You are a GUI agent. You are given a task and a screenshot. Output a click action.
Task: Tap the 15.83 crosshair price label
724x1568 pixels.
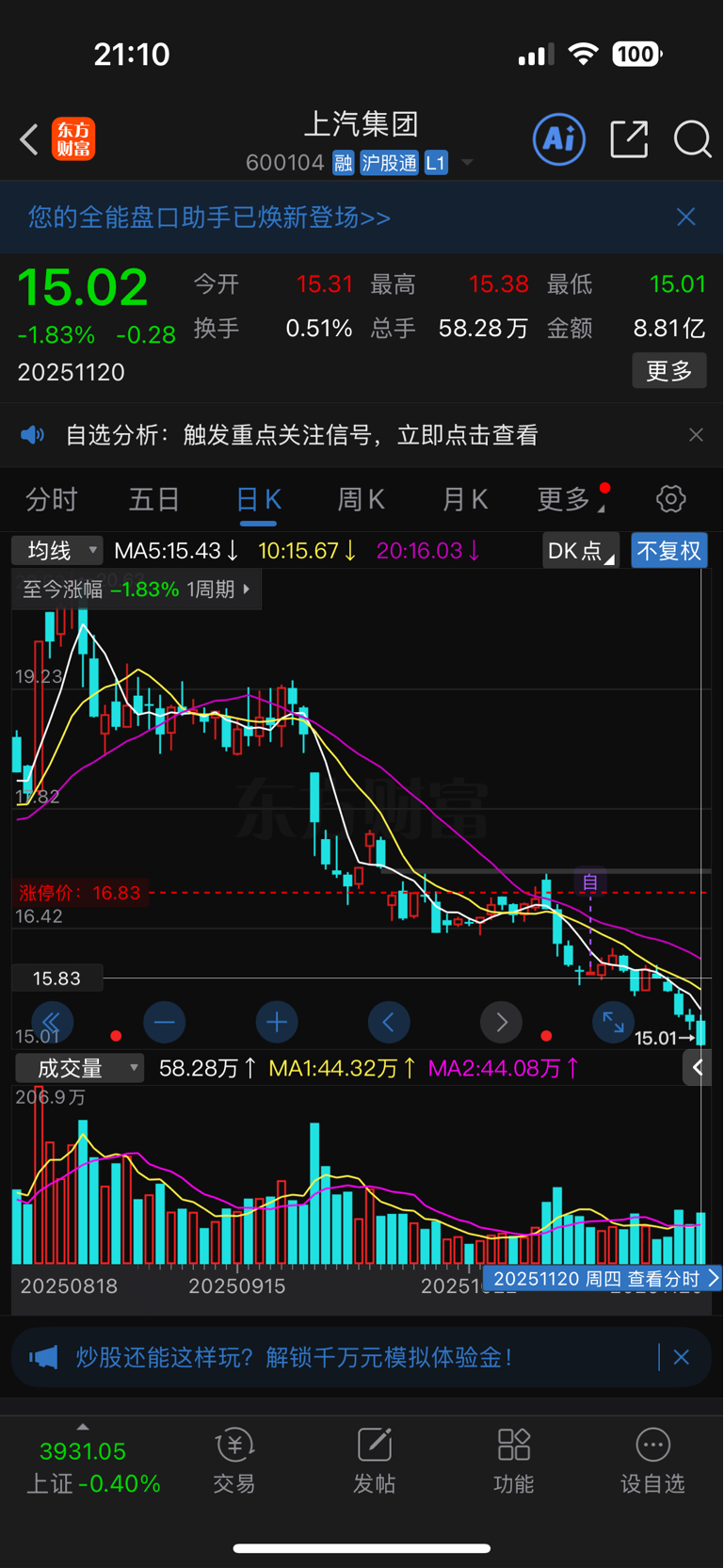(x=56, y=978)
